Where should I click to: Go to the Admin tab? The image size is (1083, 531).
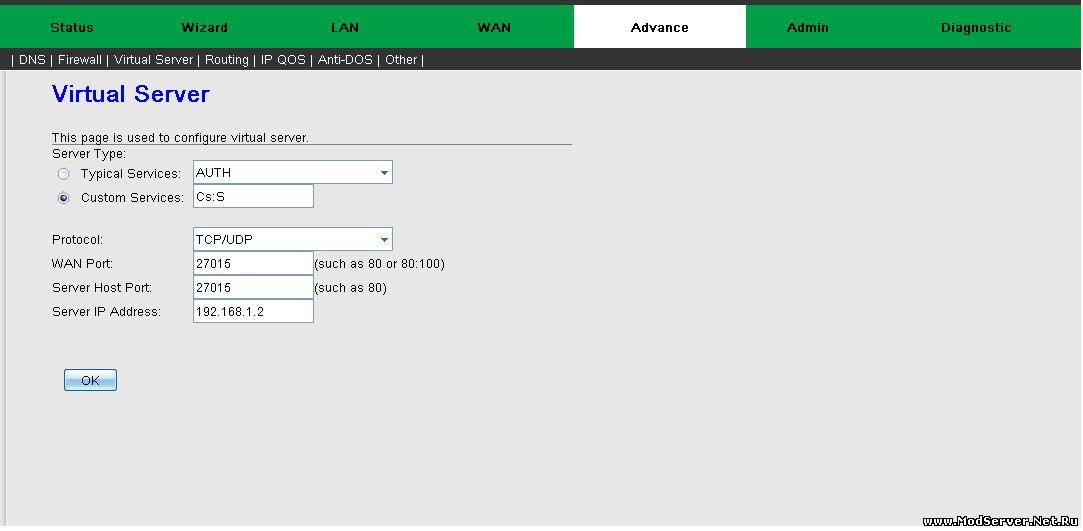[807, 28]
